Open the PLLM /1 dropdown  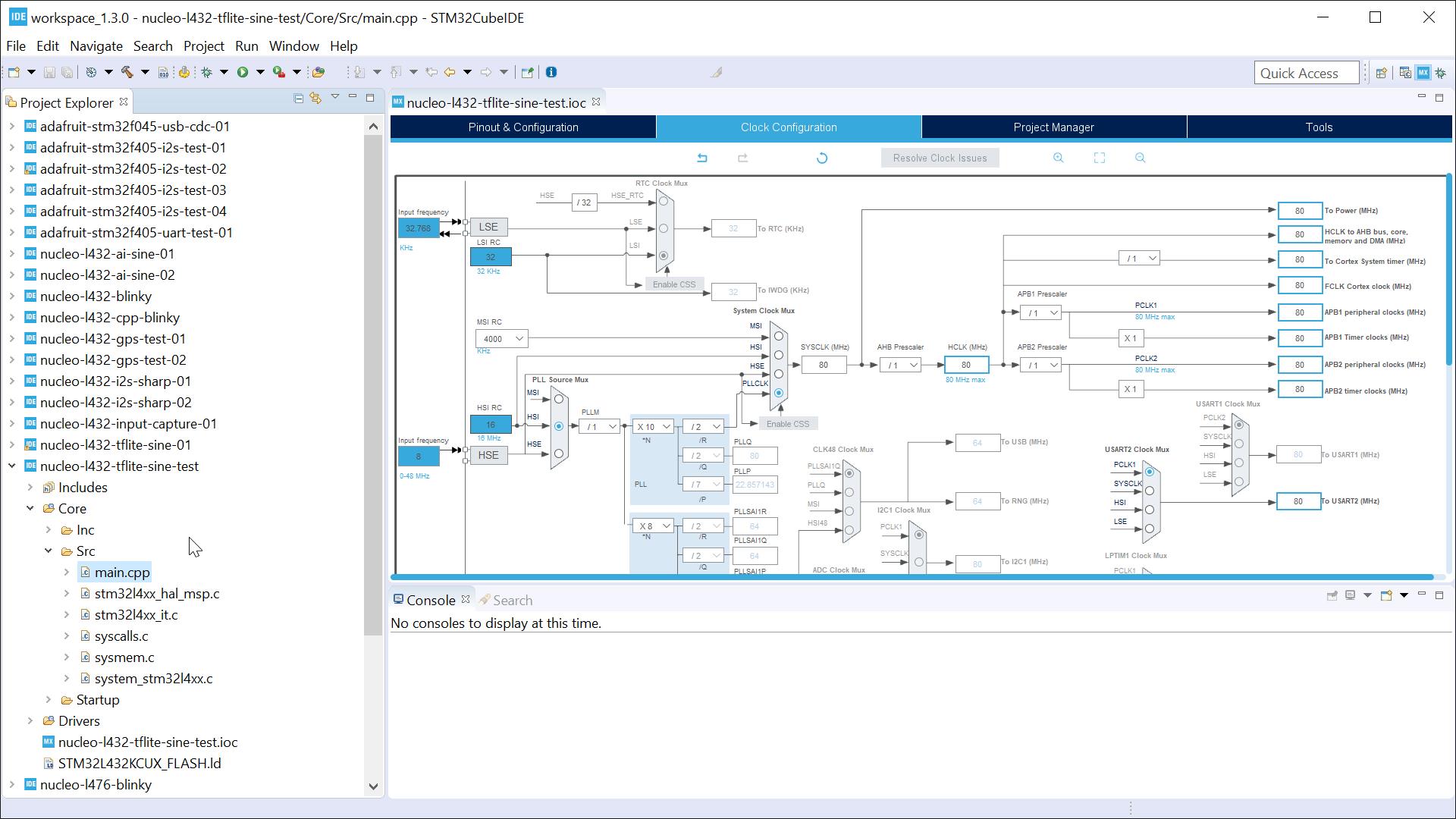[x=599, y=427]
